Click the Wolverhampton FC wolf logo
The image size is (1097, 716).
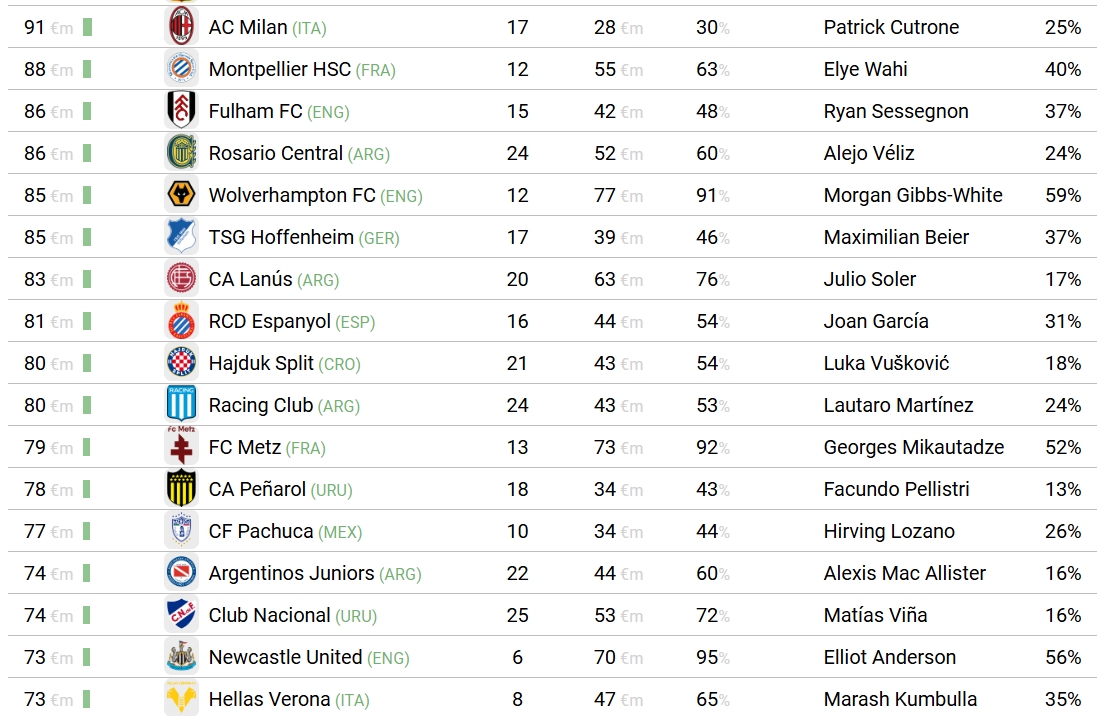[181, 195]
